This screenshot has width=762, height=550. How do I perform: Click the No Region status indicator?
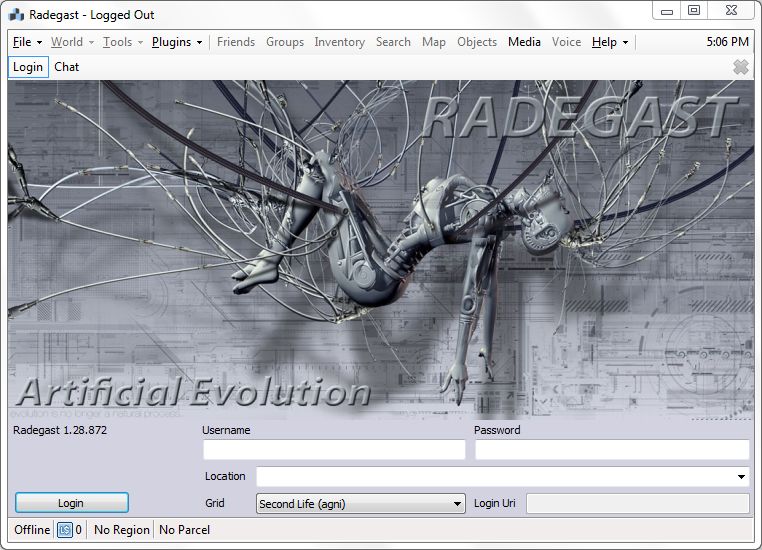click(x=121, y=530)
